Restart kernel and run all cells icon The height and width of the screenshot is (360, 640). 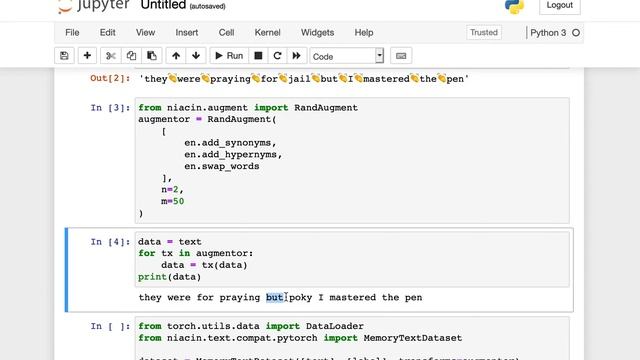pos(296,56)
